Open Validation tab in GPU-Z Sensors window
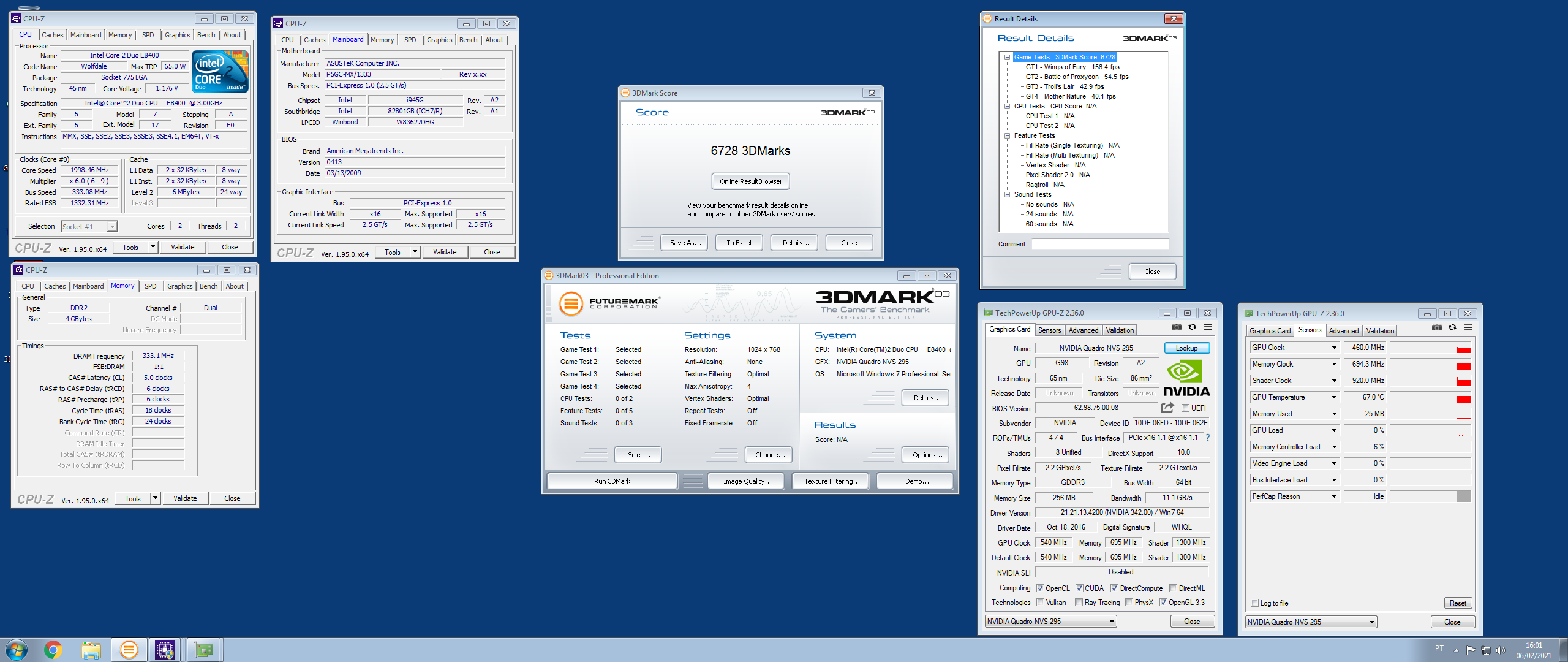Screen dimensions: 1568x662 (1380, 331)
